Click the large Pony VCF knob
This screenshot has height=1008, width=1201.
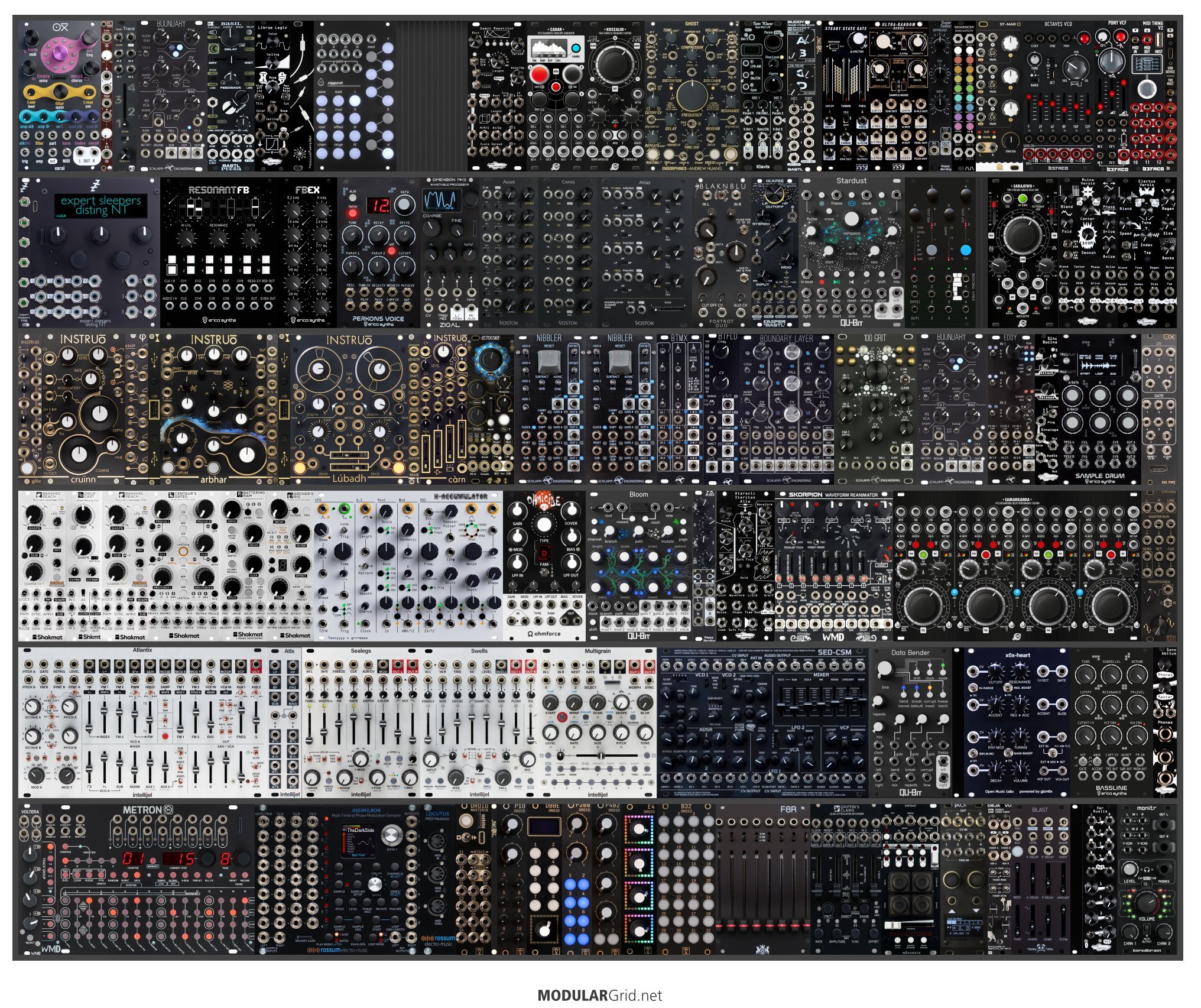tap(1112, 60)
